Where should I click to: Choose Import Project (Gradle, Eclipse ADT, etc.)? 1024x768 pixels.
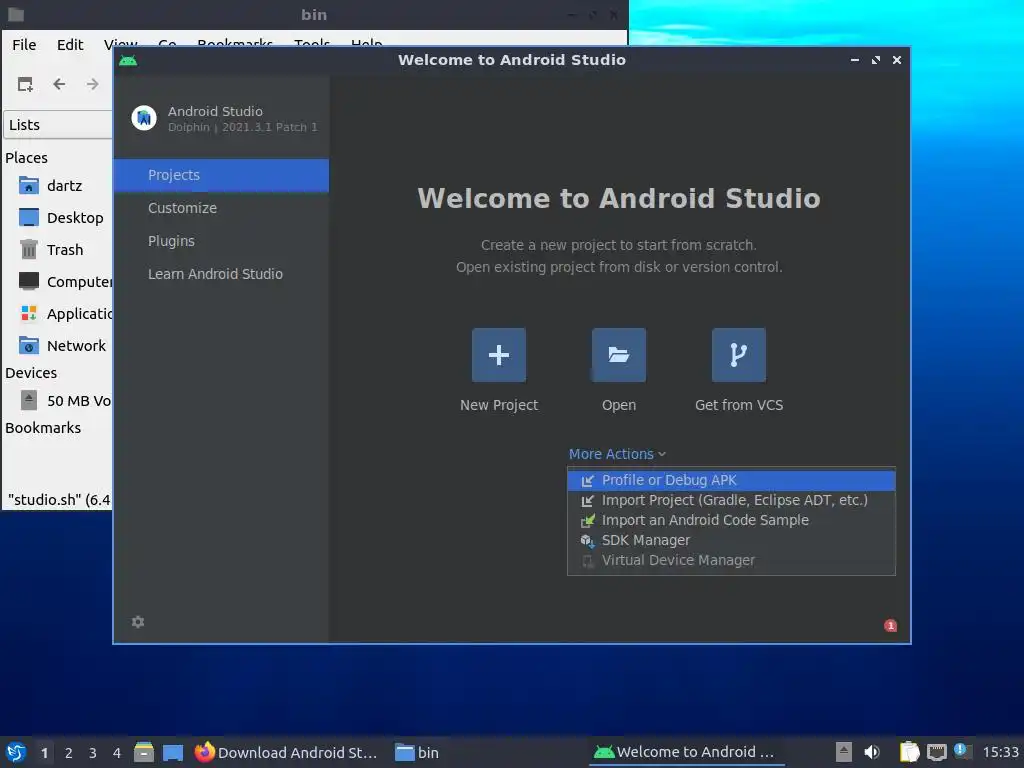[731, 501]
